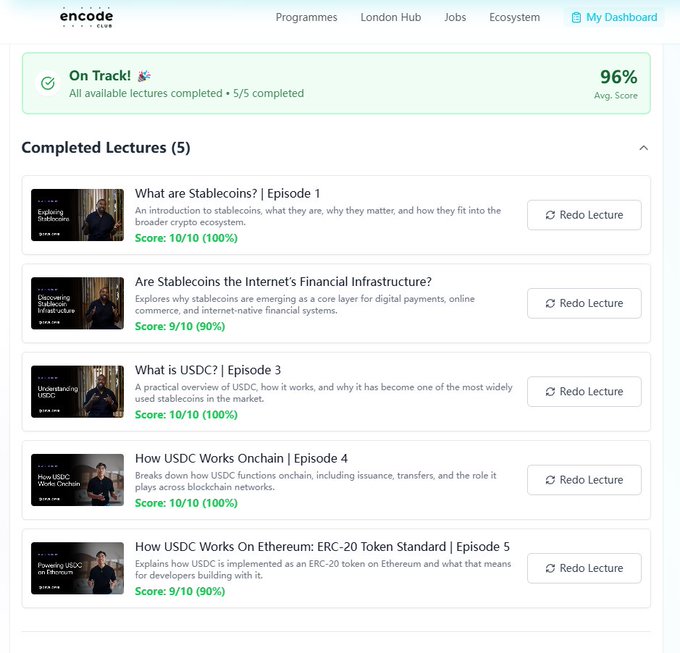The image size is (680, 653).
Task: Click refresh icon on Episode 5 Redo button
Action: [x=550, y=568]
